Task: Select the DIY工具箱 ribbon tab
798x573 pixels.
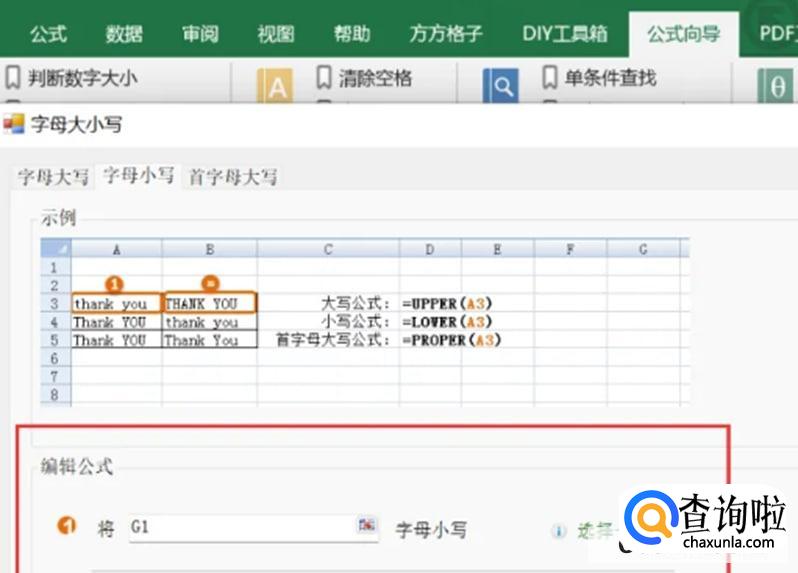Action: pos(565,34)
